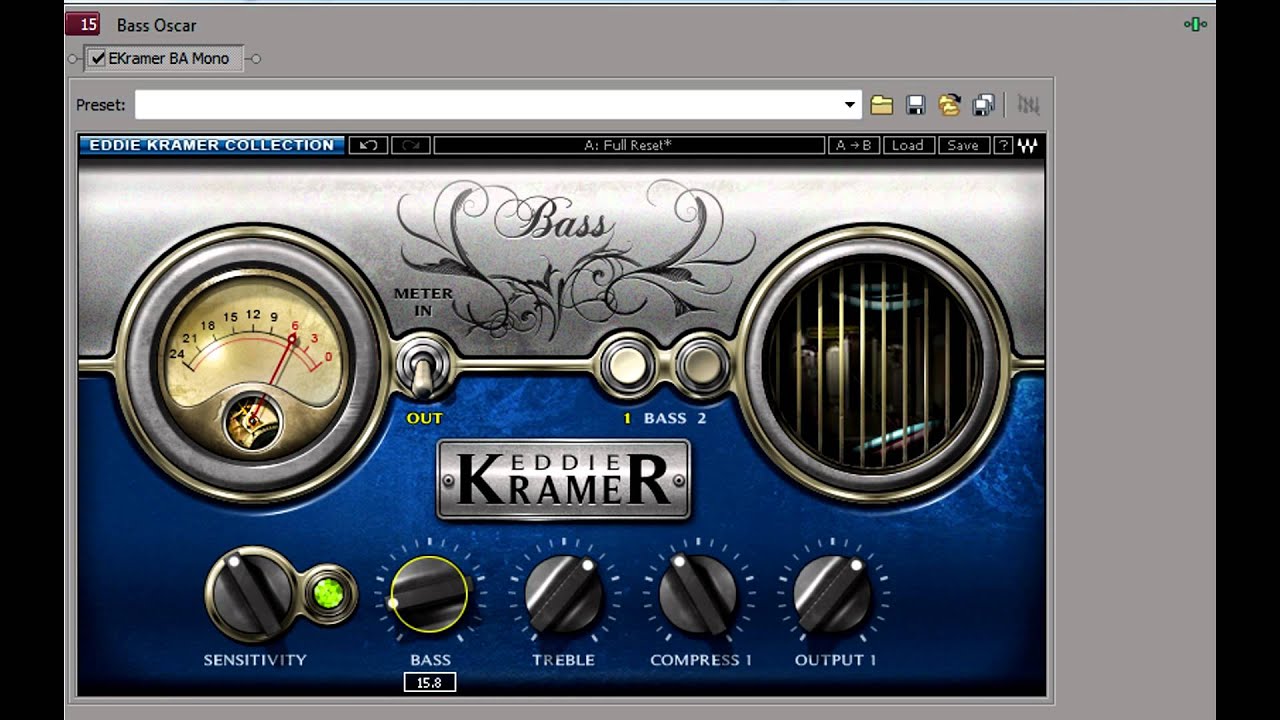Click the green Sensitivity LED indicator
1280x720 pixels.
tap(328, 594)
